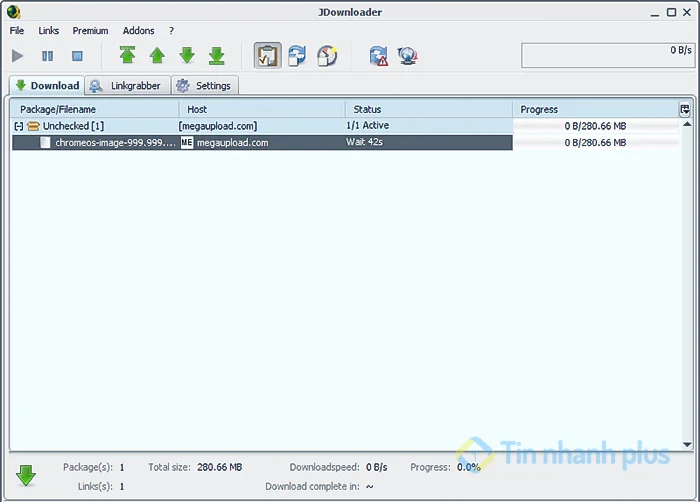Open the Premium menu
Viewport: 700px width, 502px height.
click(91, 30)
